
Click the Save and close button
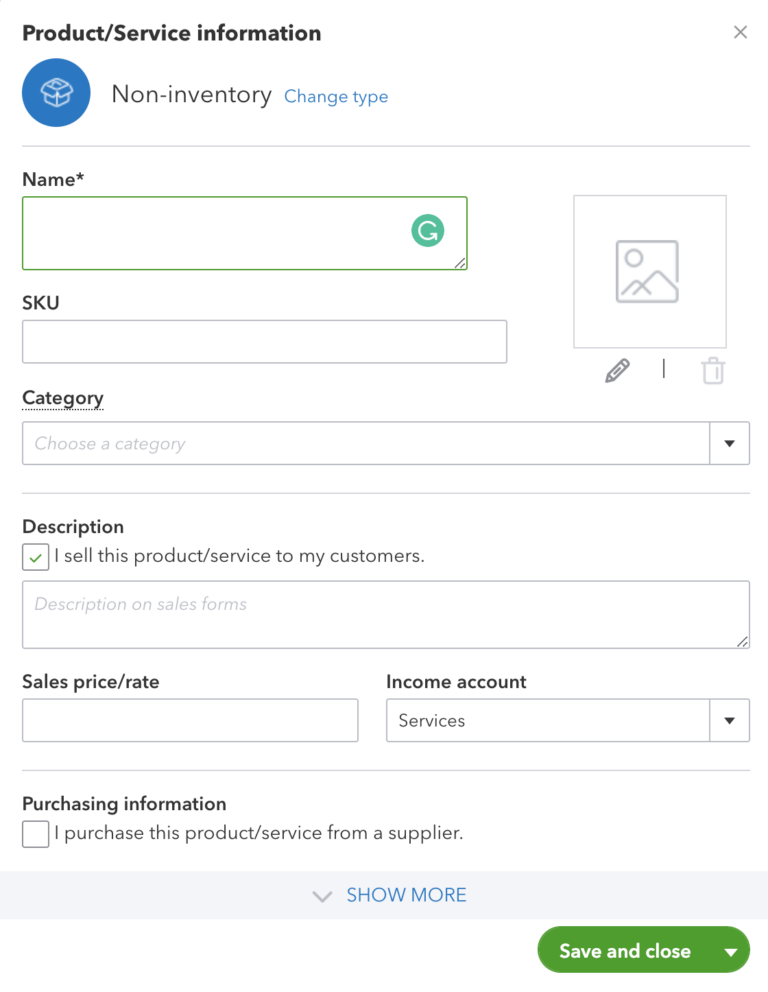click(626, 950)
